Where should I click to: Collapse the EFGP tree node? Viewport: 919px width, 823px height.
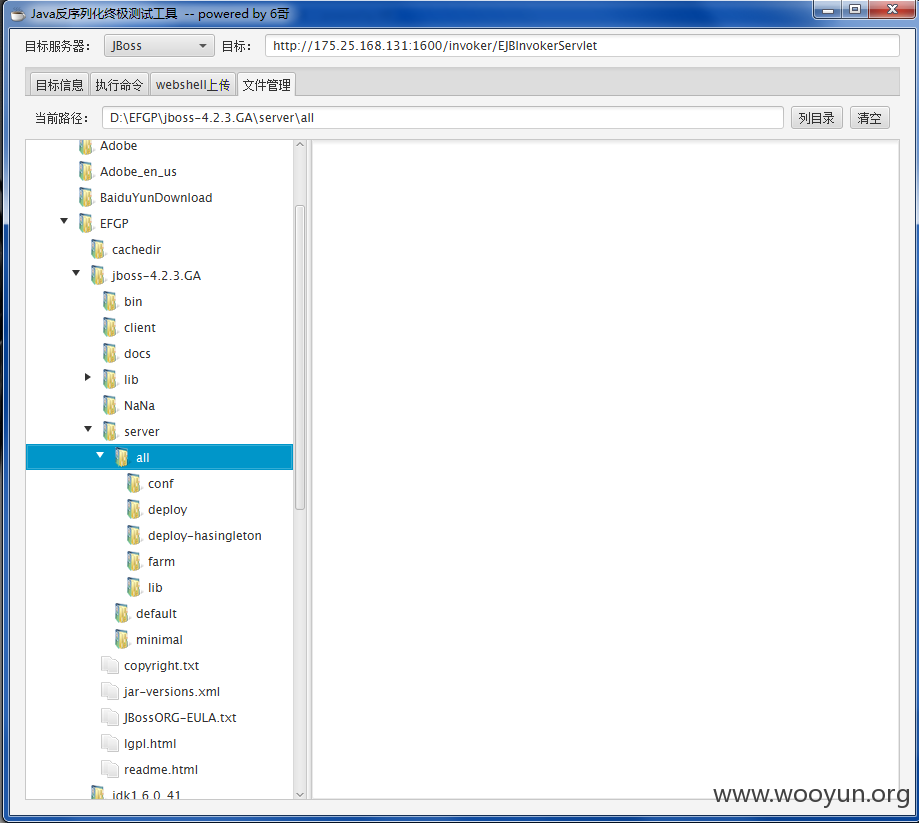click(64, 221)
